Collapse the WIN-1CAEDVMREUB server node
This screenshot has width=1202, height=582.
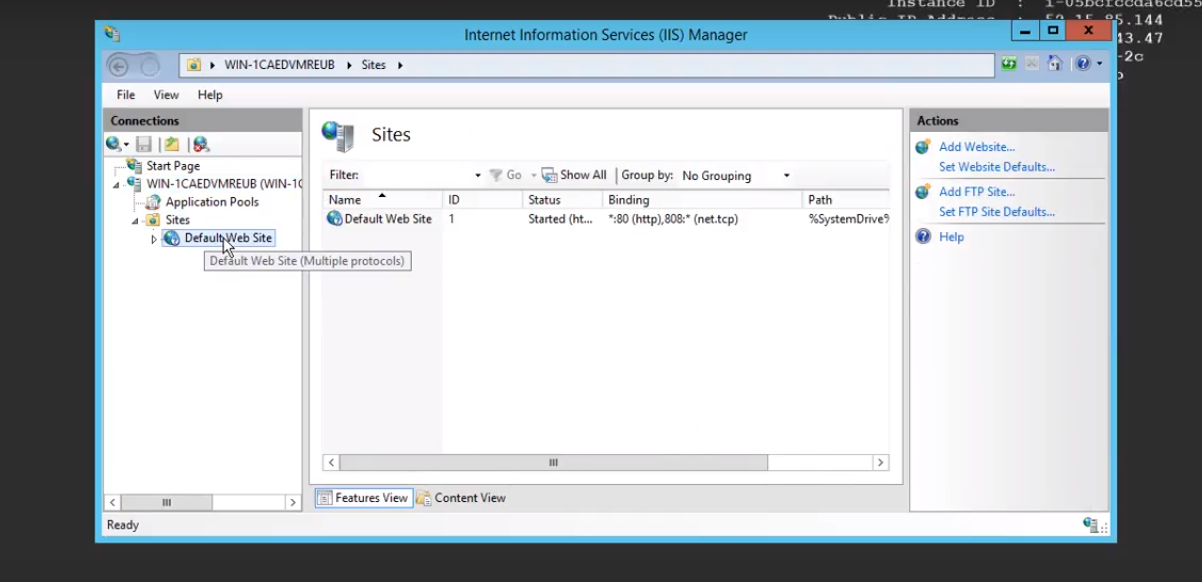click(x=116, y=185)
